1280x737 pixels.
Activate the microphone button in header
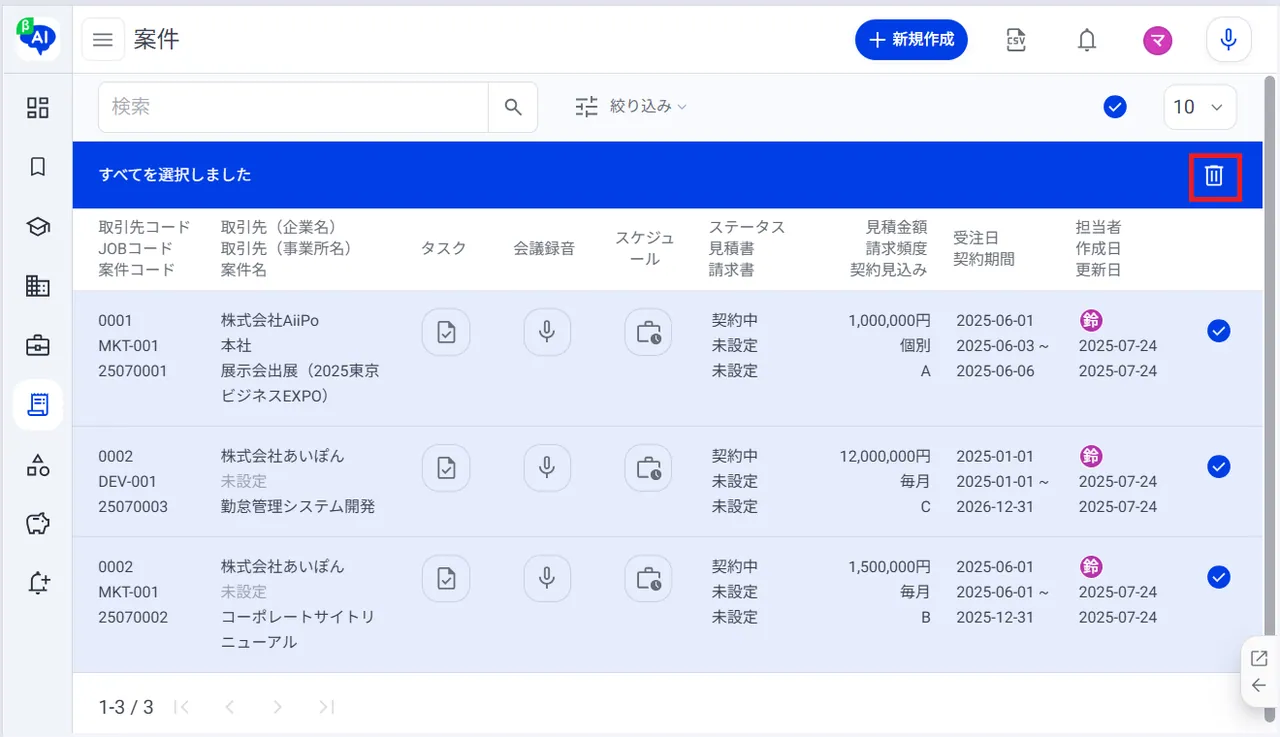(1229, 40)
